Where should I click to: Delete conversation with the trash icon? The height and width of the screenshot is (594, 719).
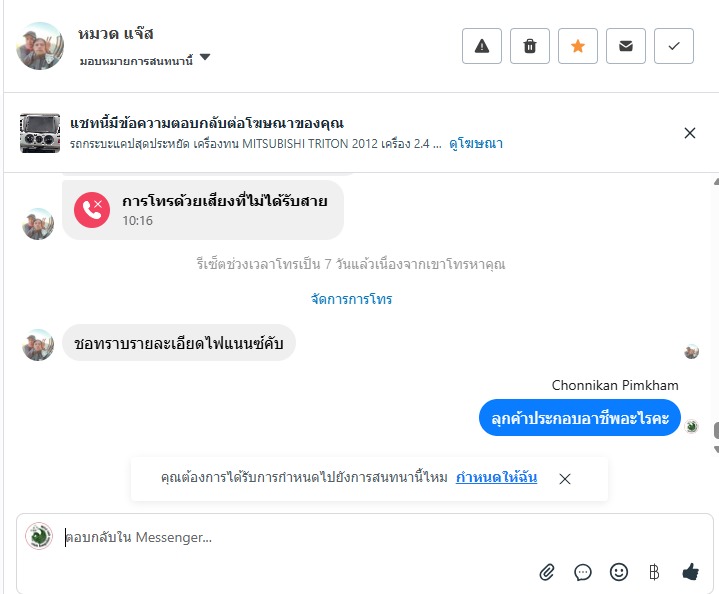pyautogui.click(x=530, y=46)
